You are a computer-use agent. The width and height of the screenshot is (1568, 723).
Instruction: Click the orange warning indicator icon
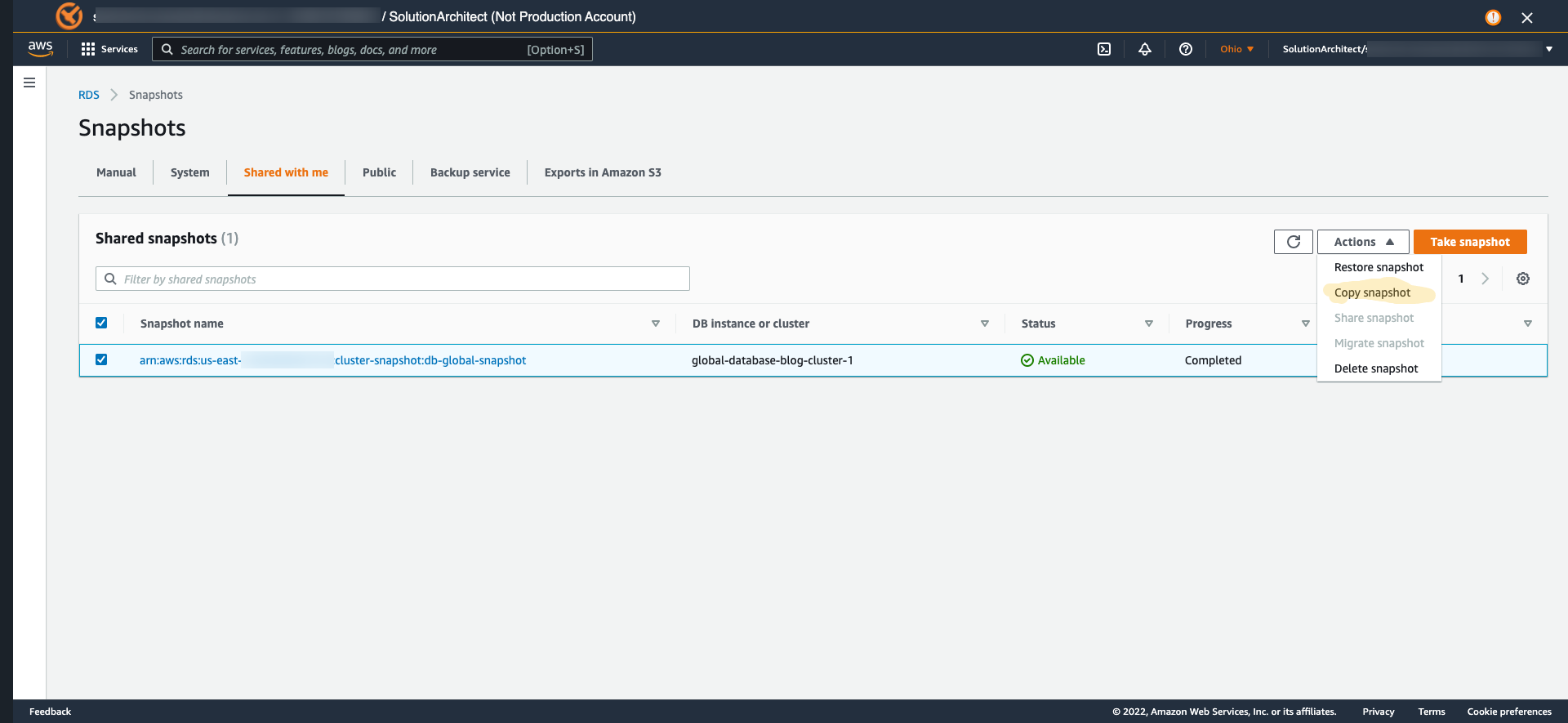[x=1493, y=17]
